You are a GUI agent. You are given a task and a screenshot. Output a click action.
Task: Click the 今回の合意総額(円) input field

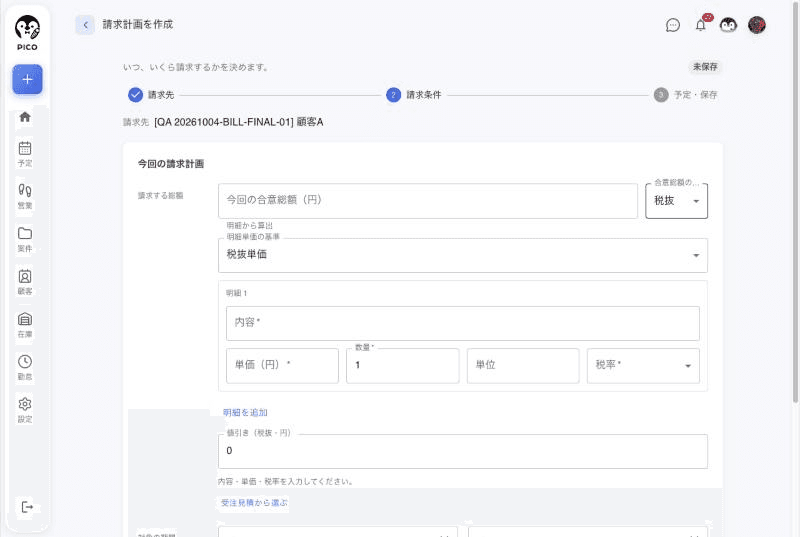428,201
